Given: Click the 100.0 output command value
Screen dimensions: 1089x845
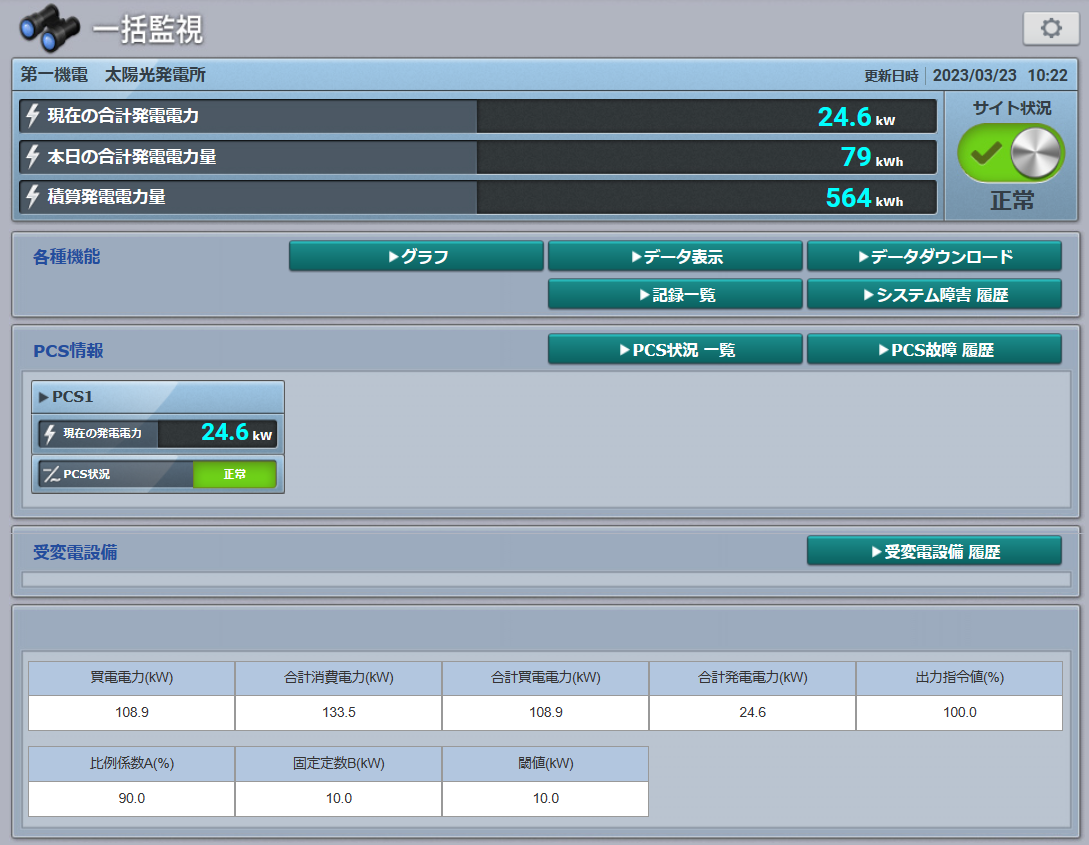Looking at the screenshot, I should tap(959, 712).
